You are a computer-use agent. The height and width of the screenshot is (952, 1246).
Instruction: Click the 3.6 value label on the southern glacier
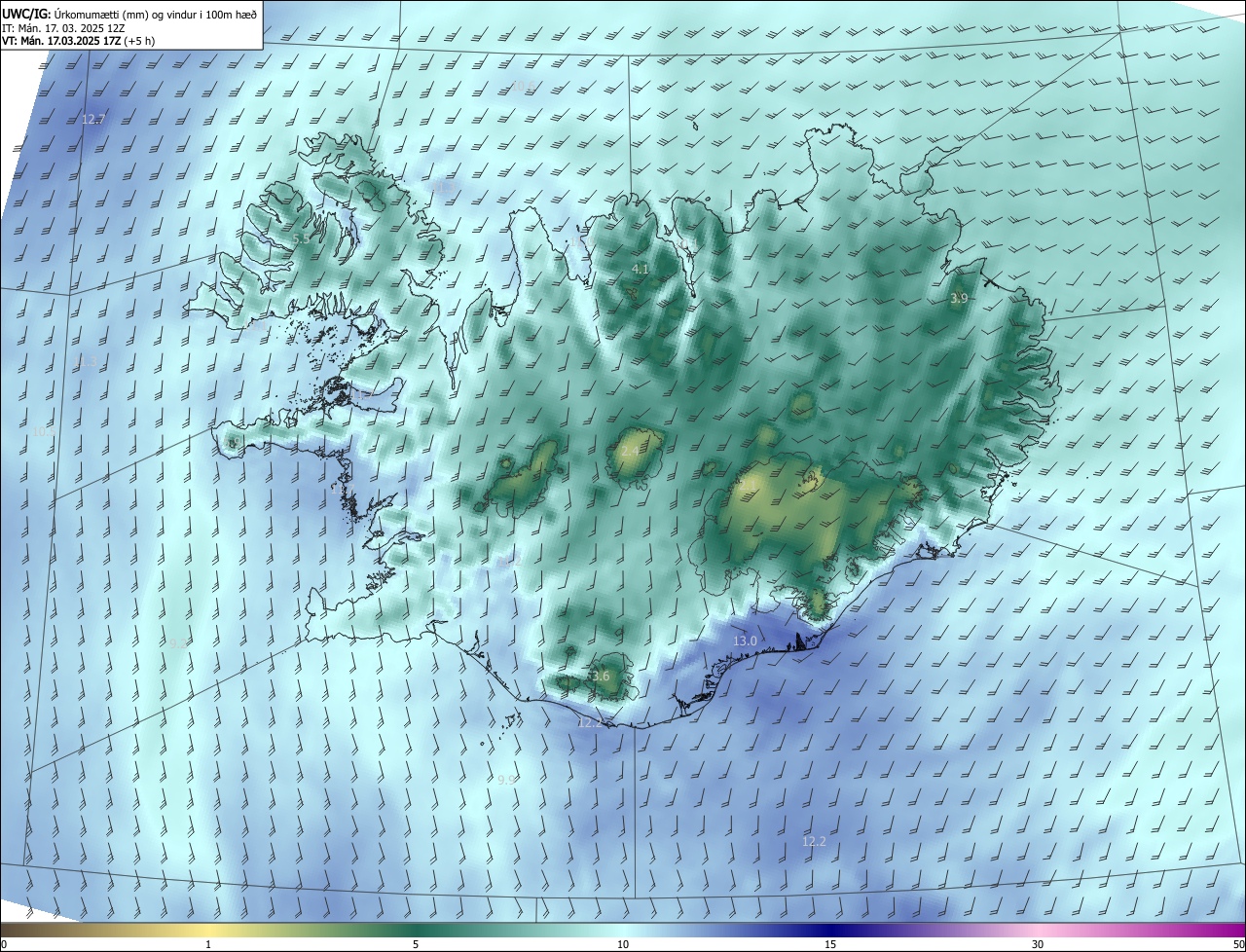coord(601,677)
